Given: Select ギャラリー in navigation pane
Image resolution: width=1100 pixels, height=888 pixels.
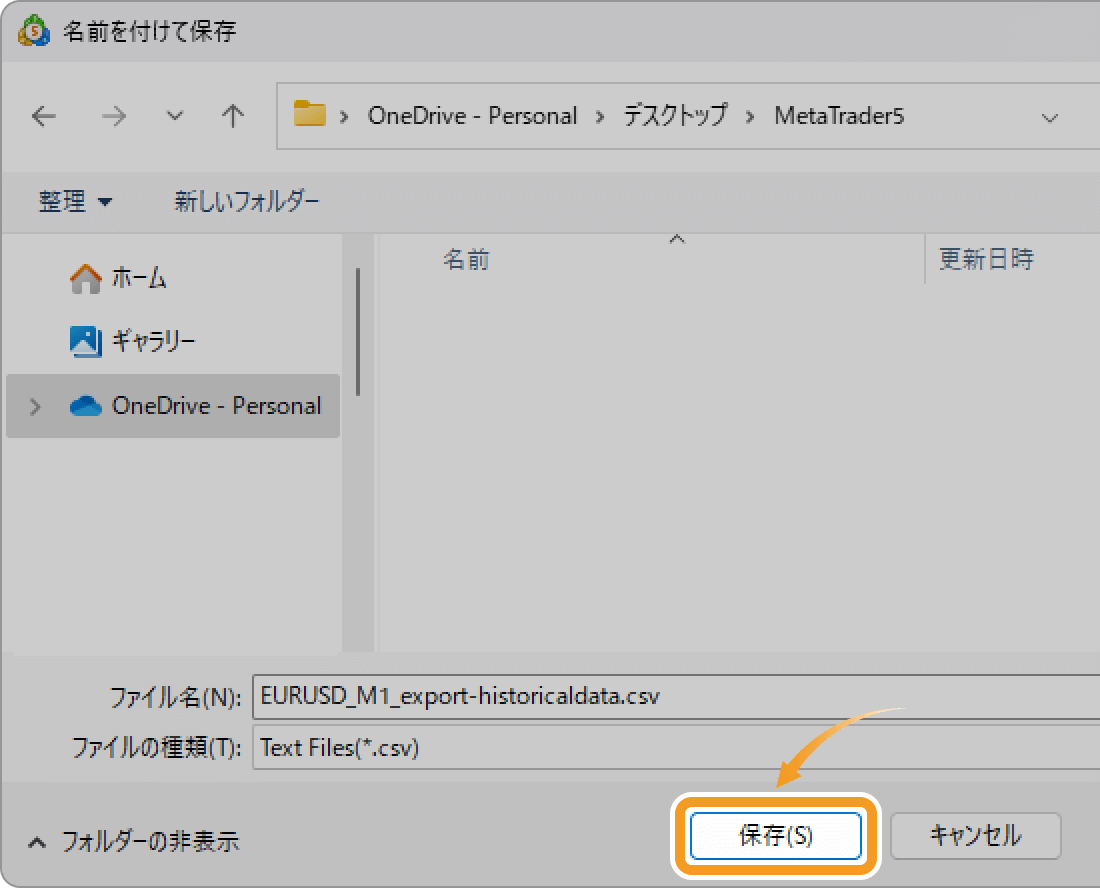Looking at the screenshot, I should tap(173, 342).
